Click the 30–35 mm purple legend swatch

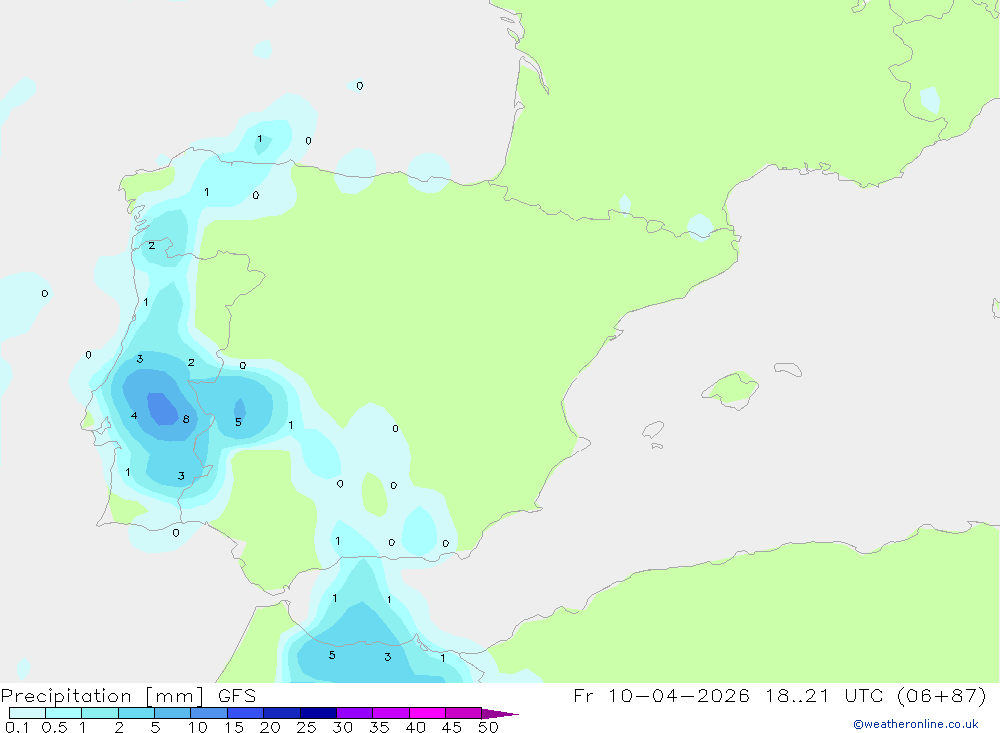click(x=354, y=713)
